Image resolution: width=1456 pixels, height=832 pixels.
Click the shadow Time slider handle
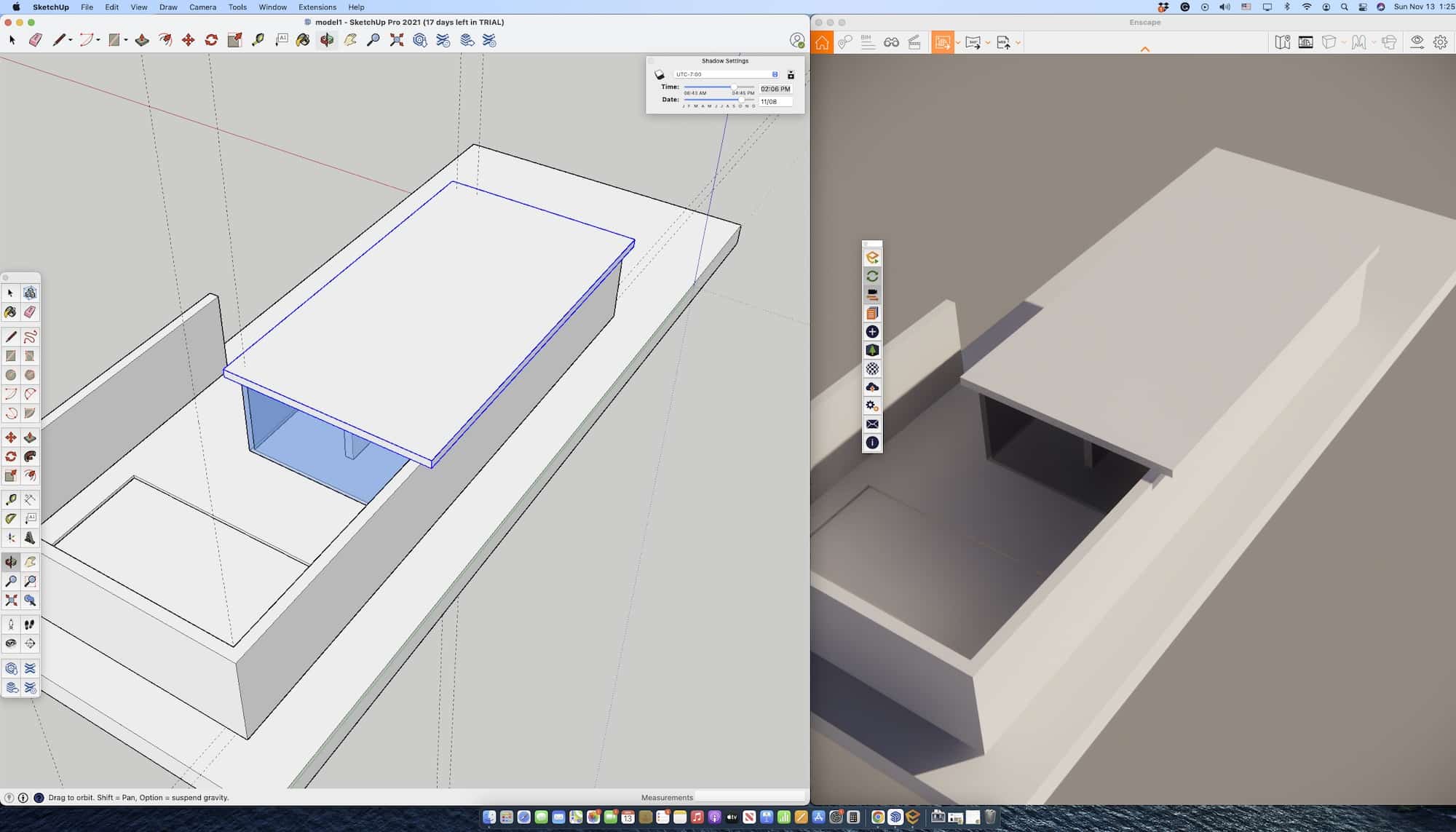coord(733,87)
